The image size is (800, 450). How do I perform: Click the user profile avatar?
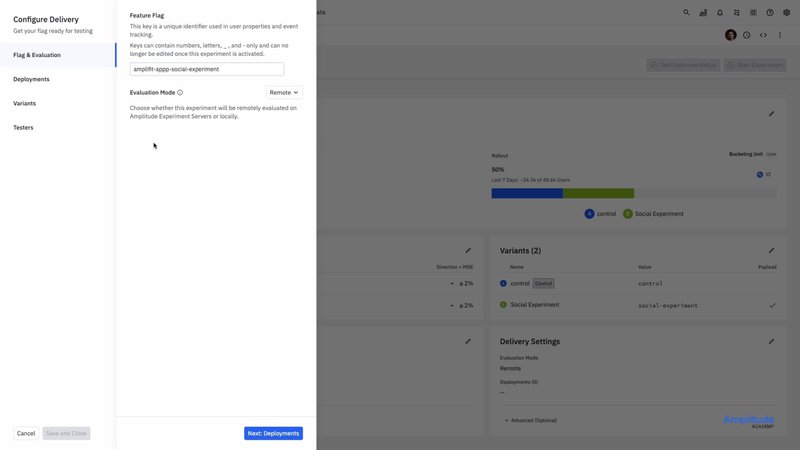tap(730, 35)
